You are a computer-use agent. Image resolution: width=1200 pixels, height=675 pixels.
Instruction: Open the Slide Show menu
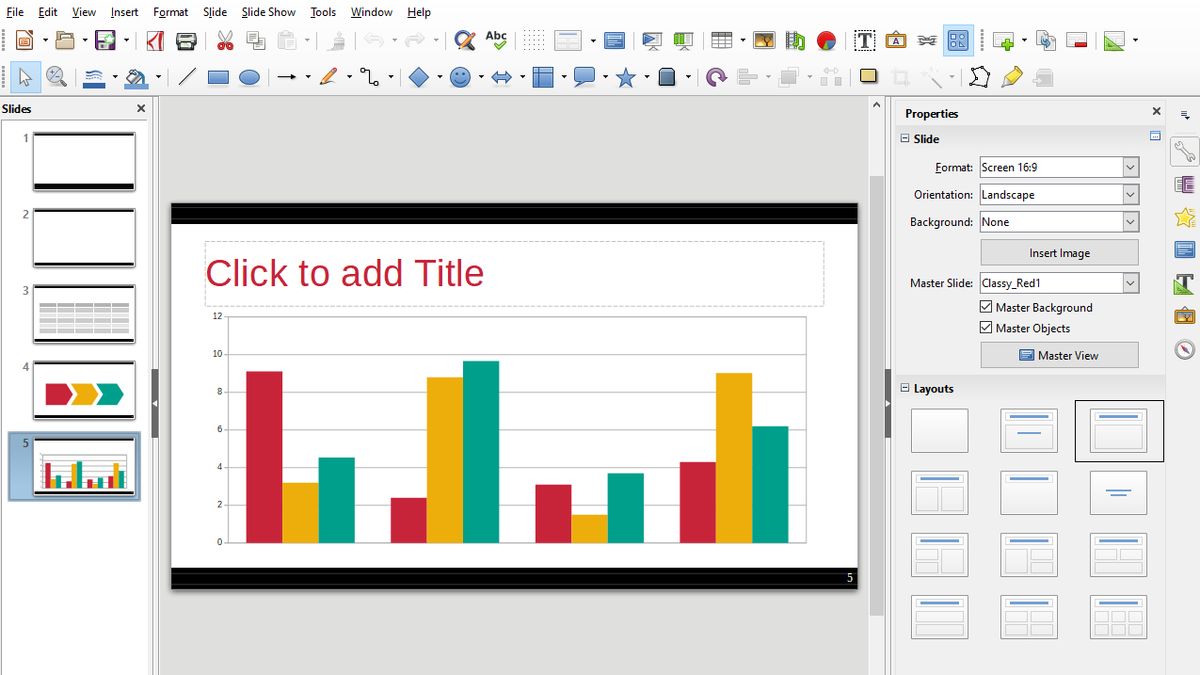pos(267,12)
